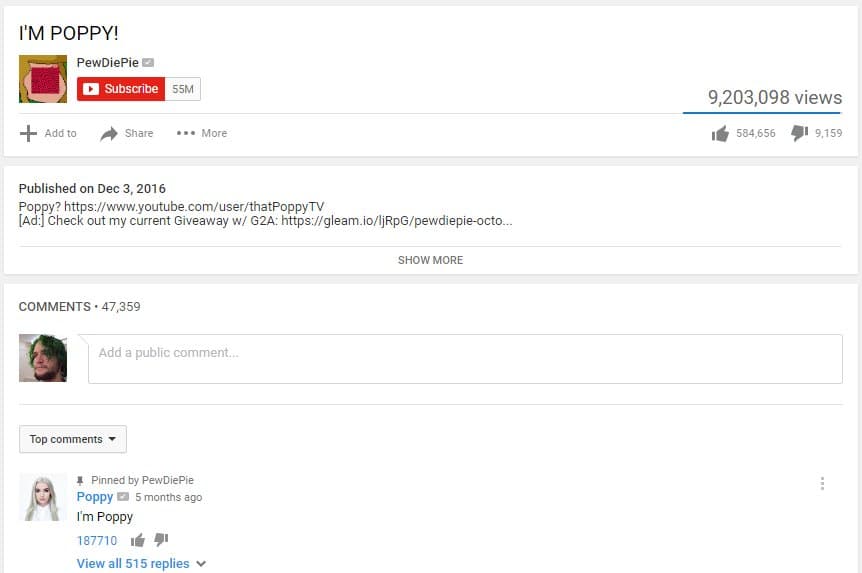Screen dimensions: 862x573
Task: Open the Top comments sort dropdown
Action: click(73, 439)
